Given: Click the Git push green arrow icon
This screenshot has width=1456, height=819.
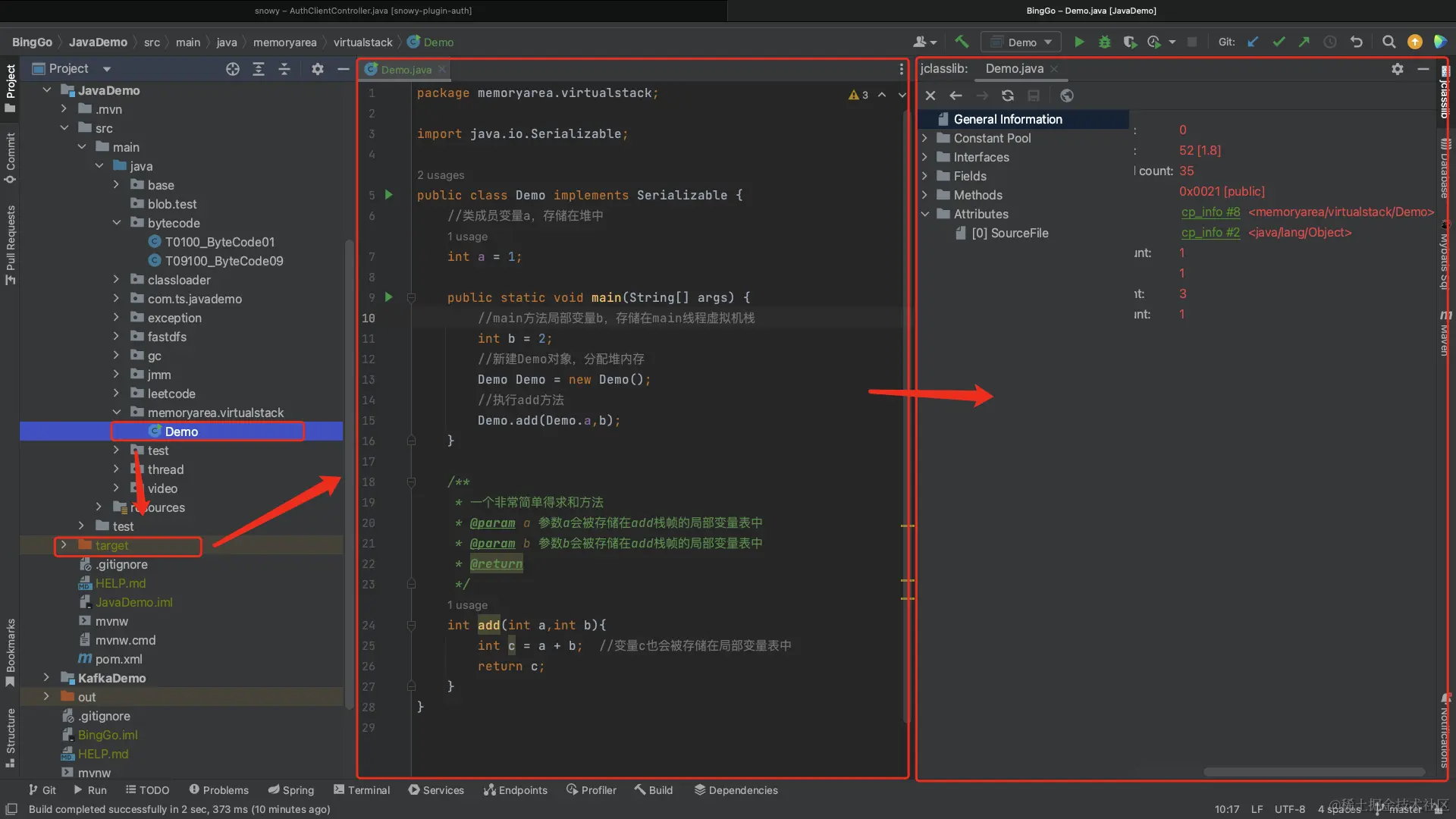Looking at the screenshot, I should (x=1304, y=42).
